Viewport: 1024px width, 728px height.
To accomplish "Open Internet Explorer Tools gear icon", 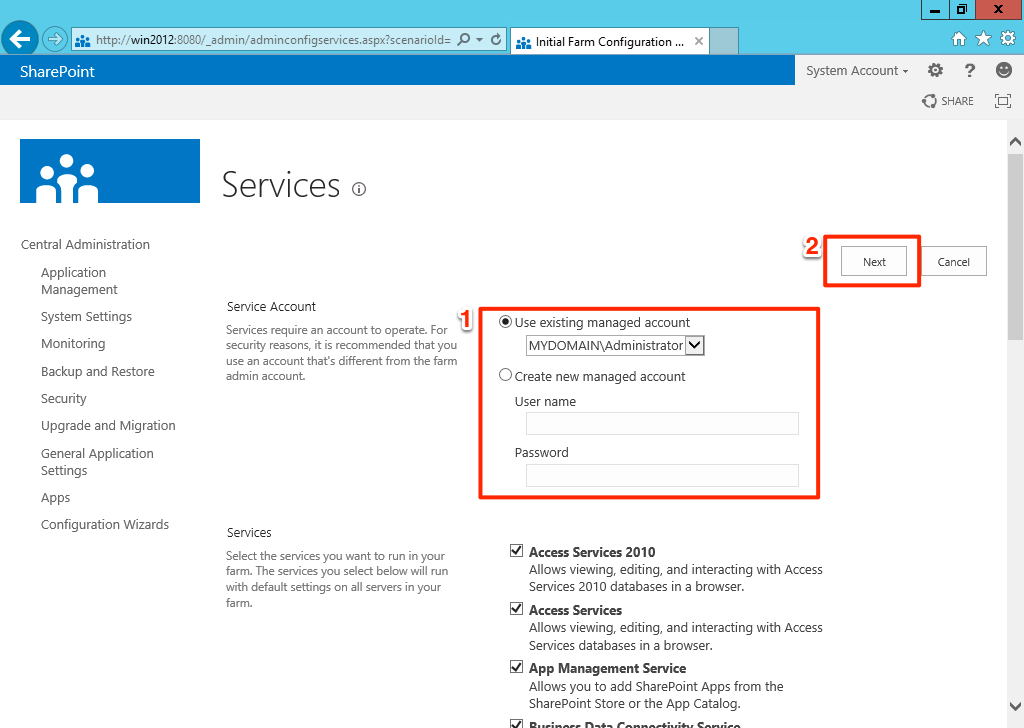I will coord(1008,39).
